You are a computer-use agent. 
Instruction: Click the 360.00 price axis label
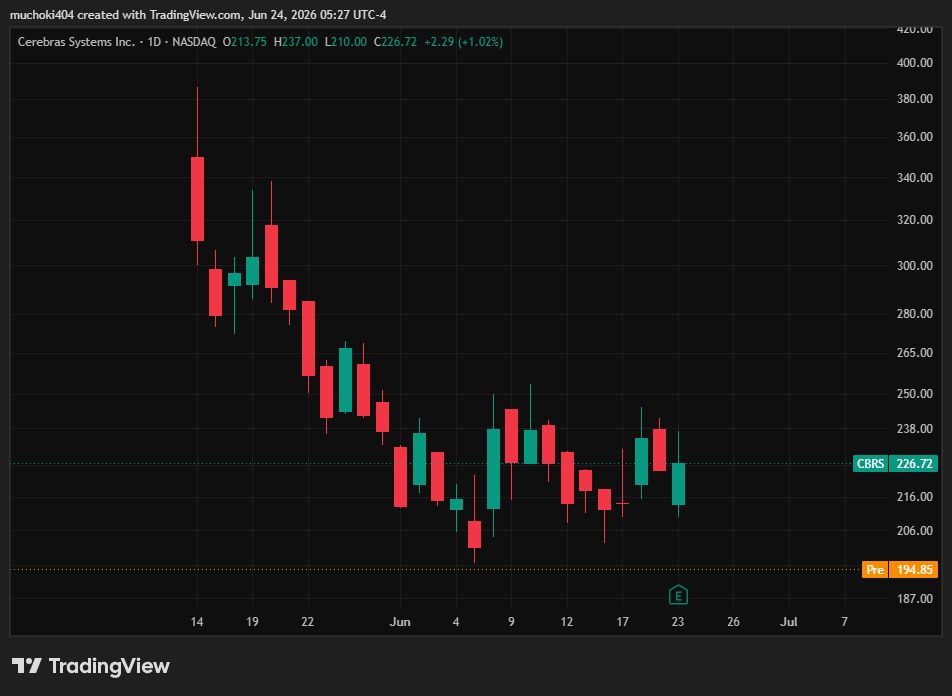point(914,137)
